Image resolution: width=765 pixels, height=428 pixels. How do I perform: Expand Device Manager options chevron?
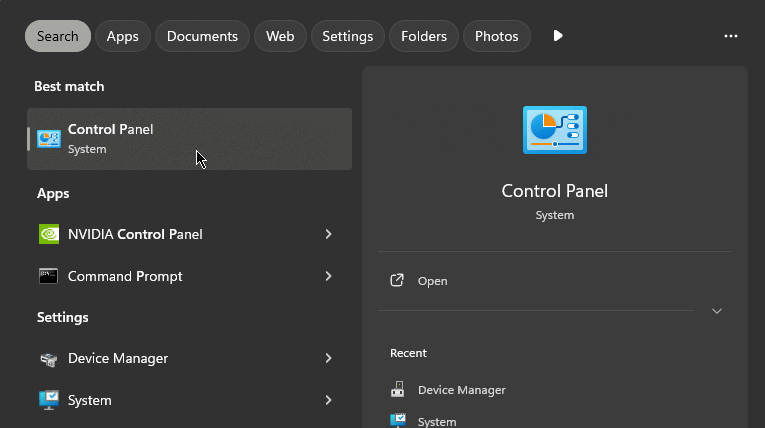click(x=328, y=358)
